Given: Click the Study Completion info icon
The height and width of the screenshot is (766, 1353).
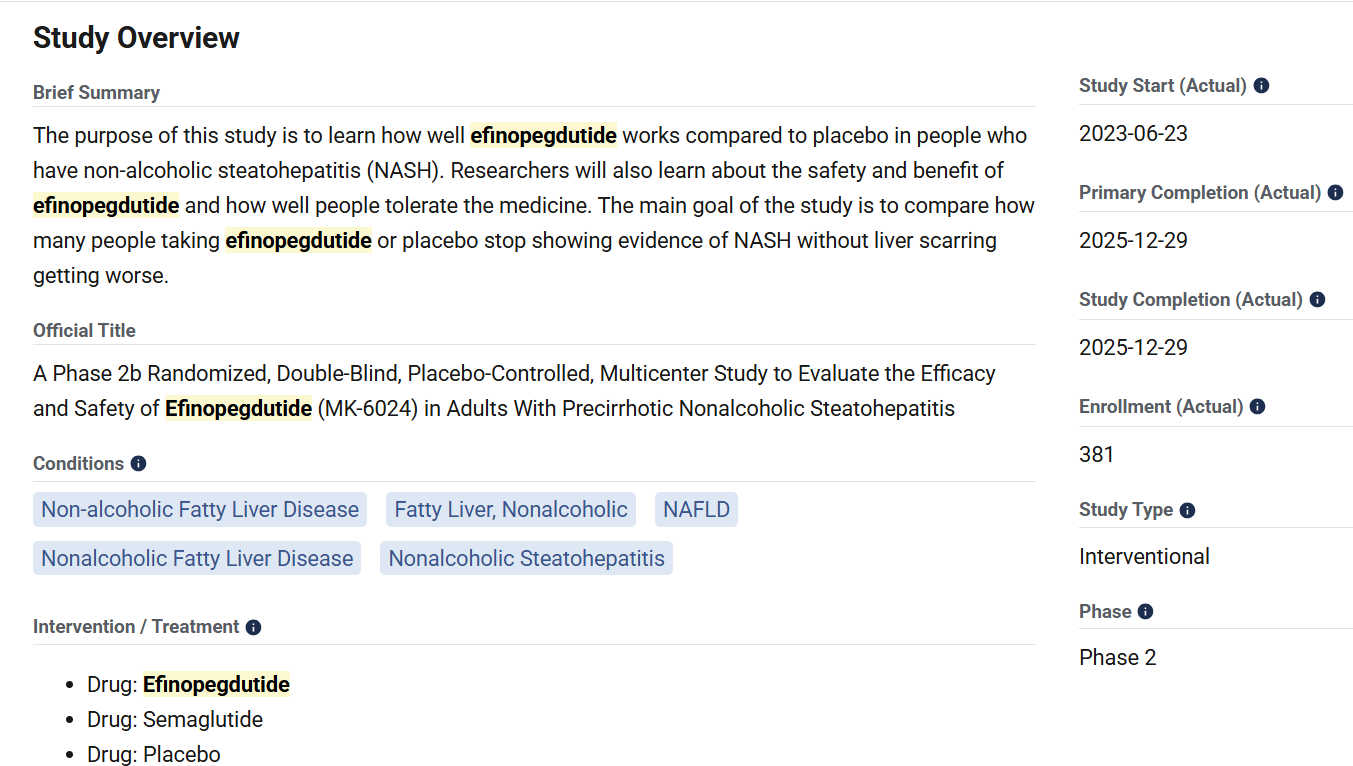Looking at the screenshot, I should pyautogui.click(x=1317, y=300).
